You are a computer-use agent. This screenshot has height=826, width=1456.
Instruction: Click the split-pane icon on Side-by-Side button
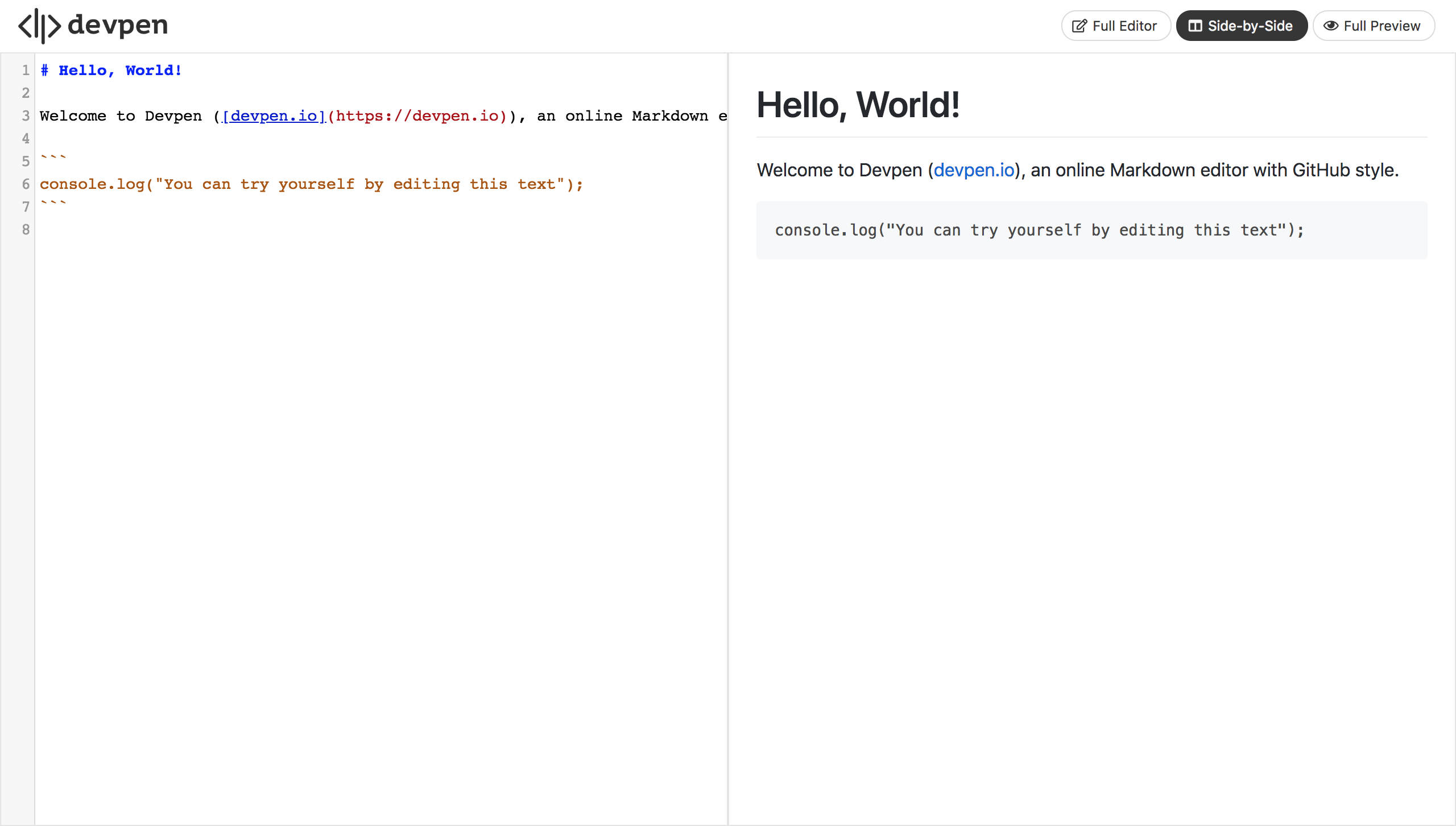[1197, 25]
